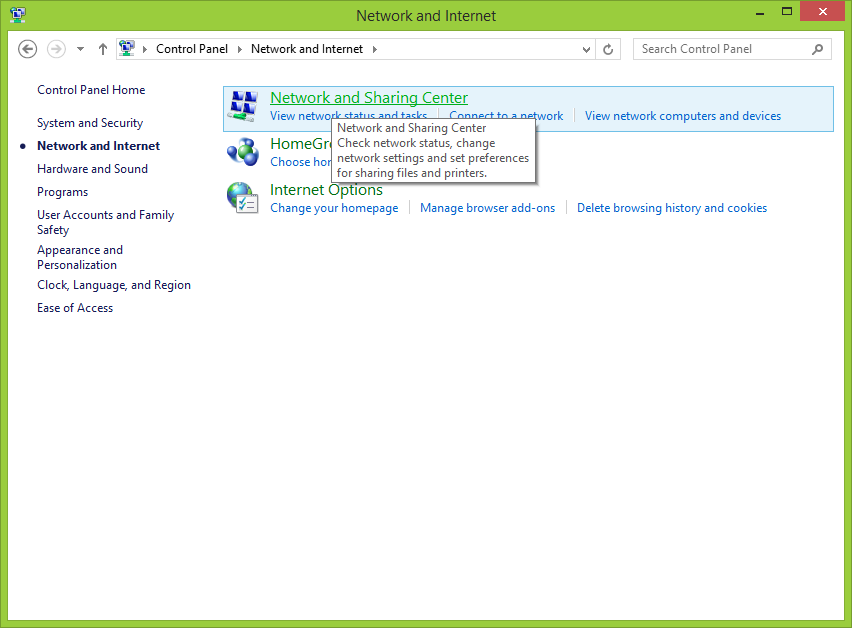
Task: Open Manage browser add-ons link
Action: click(x=487, y=208)
